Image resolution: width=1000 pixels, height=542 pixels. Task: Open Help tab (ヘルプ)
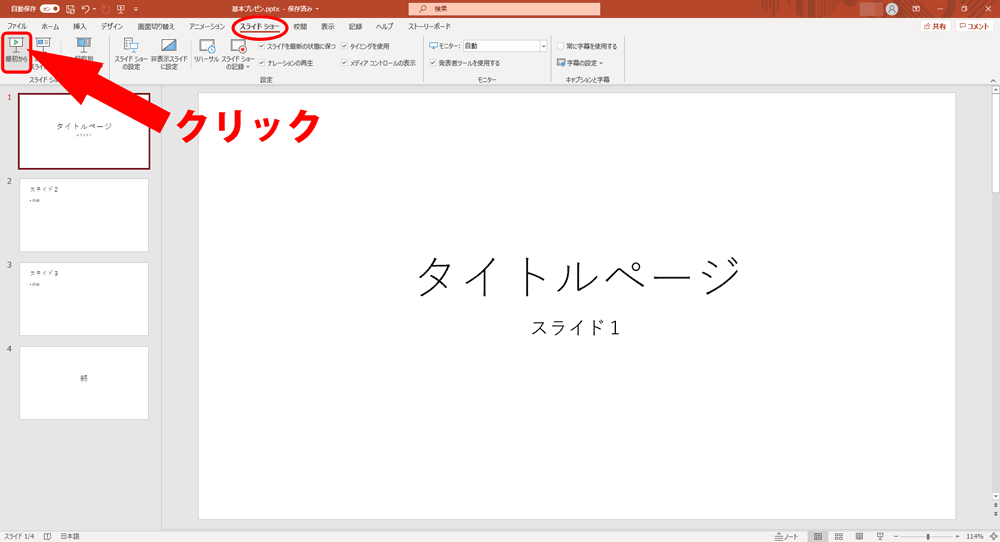tap(385, 26)
